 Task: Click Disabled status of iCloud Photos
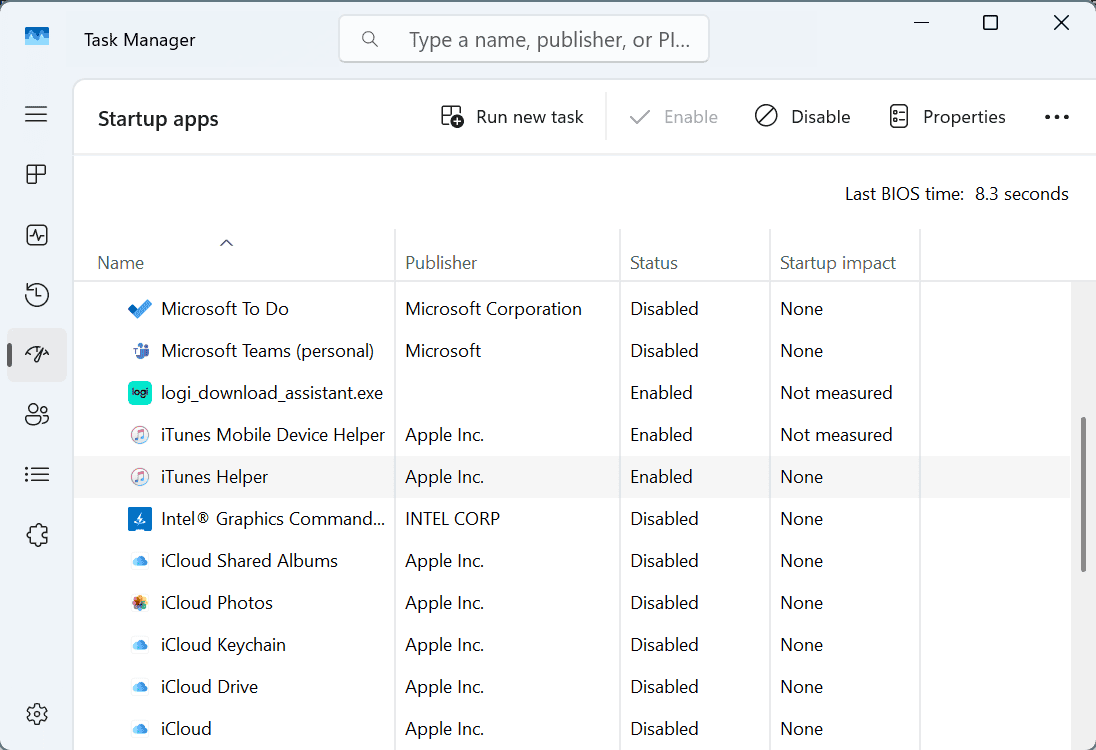[664, 603]
